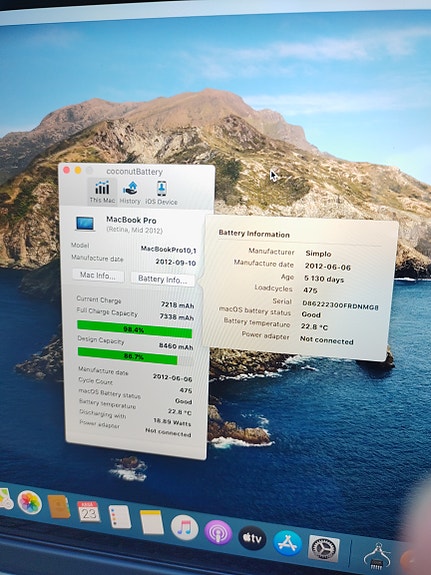Open the Notes app in the Dock
Screen dimensions: 431x575
(152, 522)
